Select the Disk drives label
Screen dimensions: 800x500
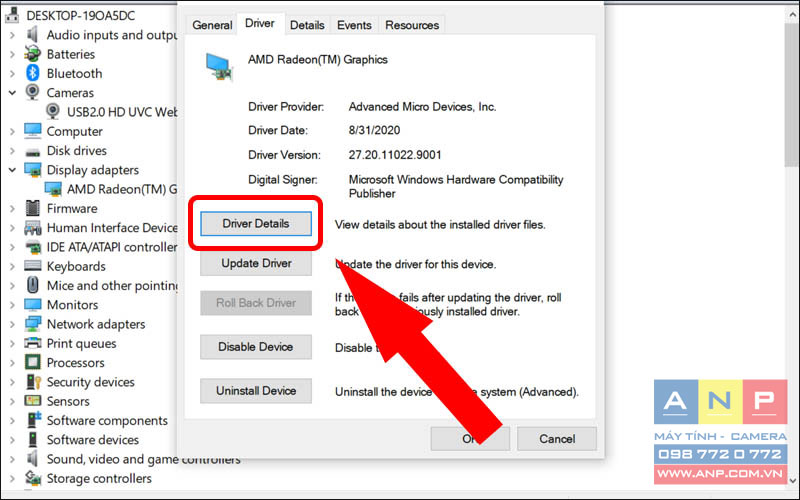(x=77, y=151)
